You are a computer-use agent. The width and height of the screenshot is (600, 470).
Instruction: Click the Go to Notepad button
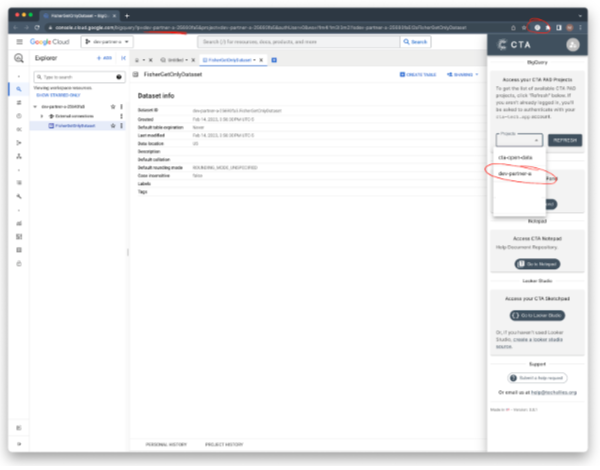(537, 264)
